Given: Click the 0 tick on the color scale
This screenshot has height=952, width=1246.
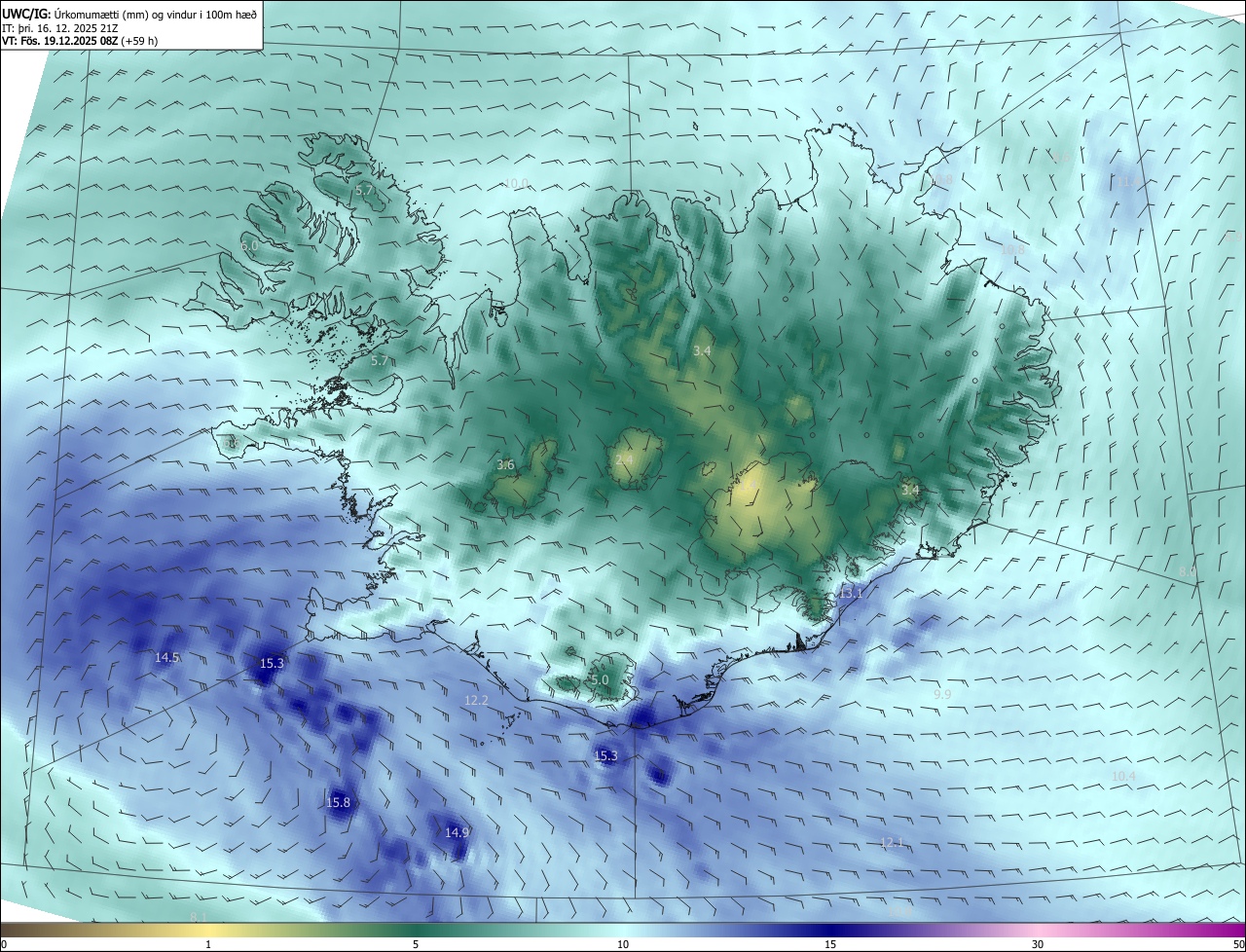Looking at the screenshot, I should [4, 944].
